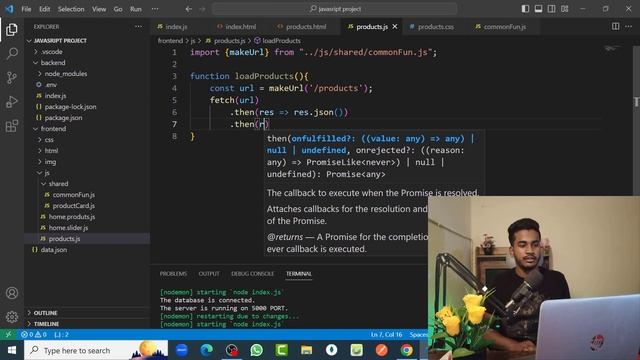Toggle the secondary side bar layout icon

point(551,9)
